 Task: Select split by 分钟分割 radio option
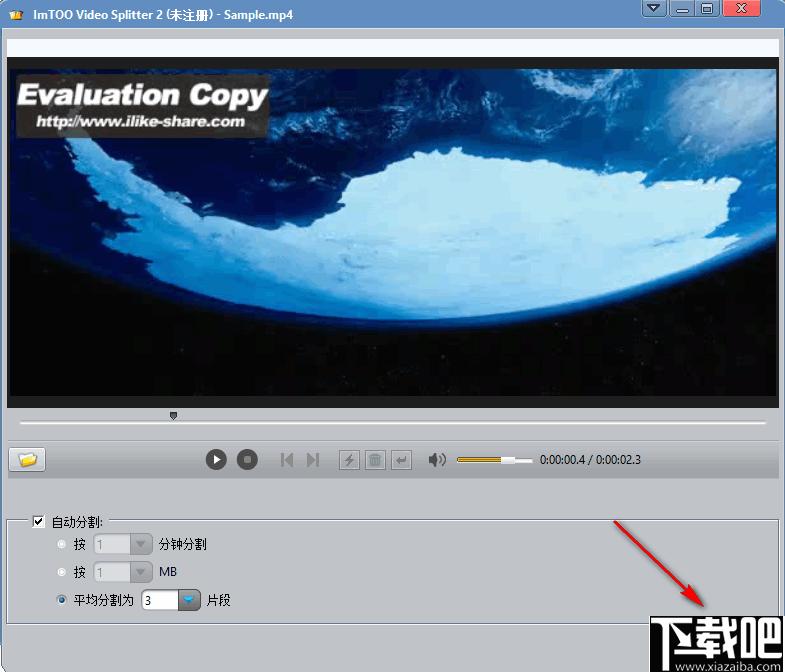click(x=63, y=545)
